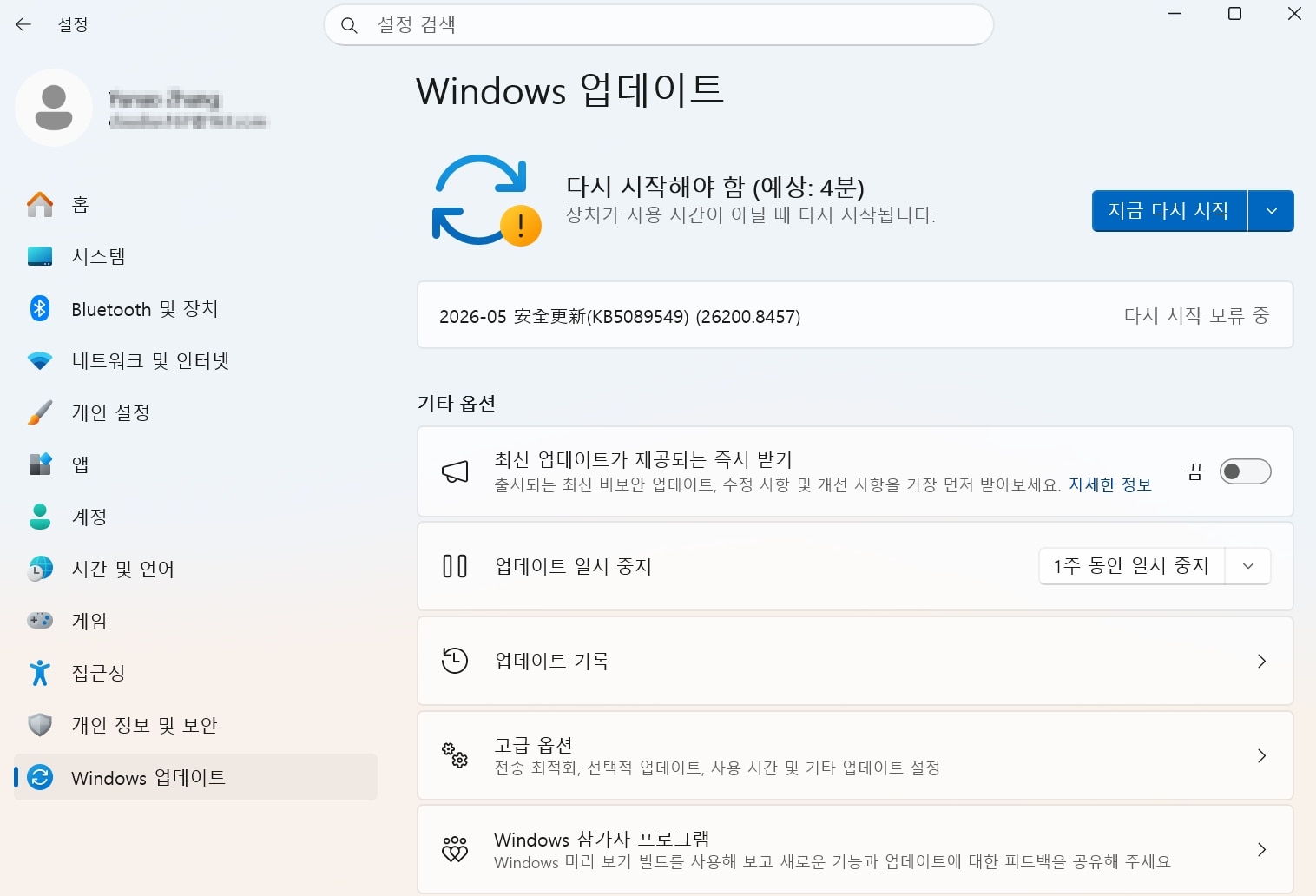Click the 접근성 accessibility figure icon
The height and width of the screenshot is (896, 1316).
click(x=40, y=673)
